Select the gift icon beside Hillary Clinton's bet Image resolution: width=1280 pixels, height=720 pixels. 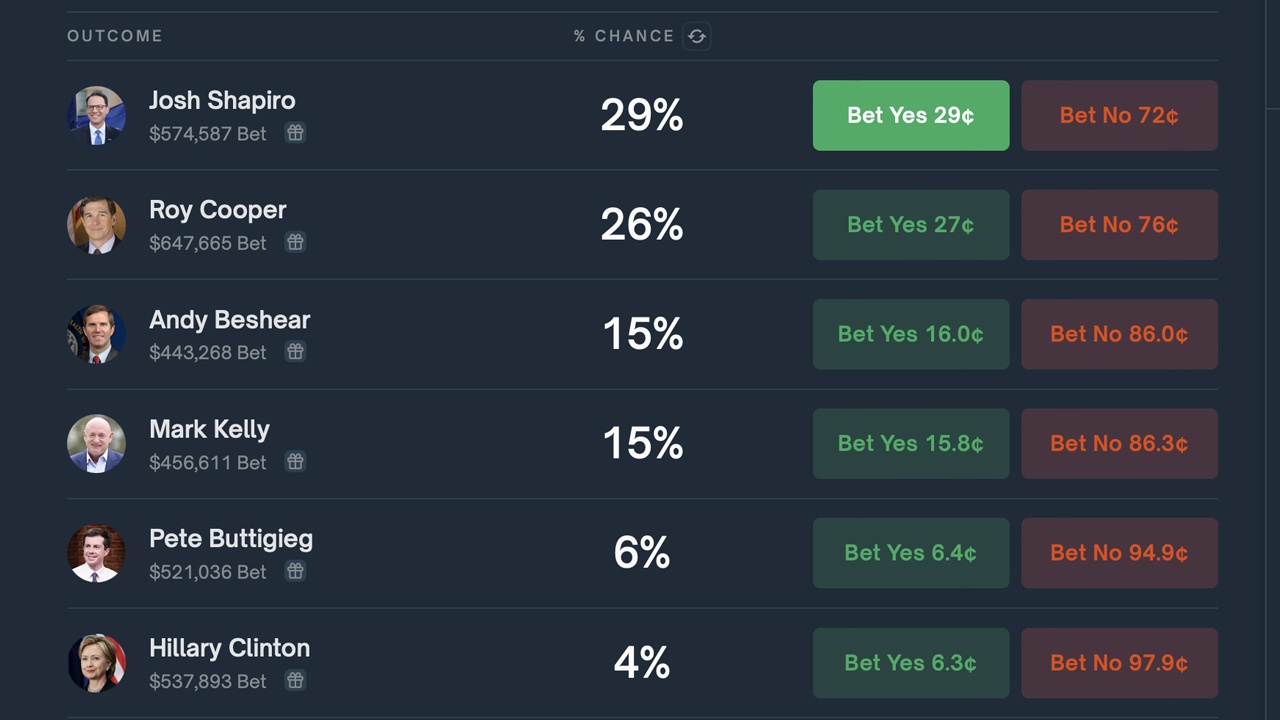pyautogui.click(x=295, y=681)
